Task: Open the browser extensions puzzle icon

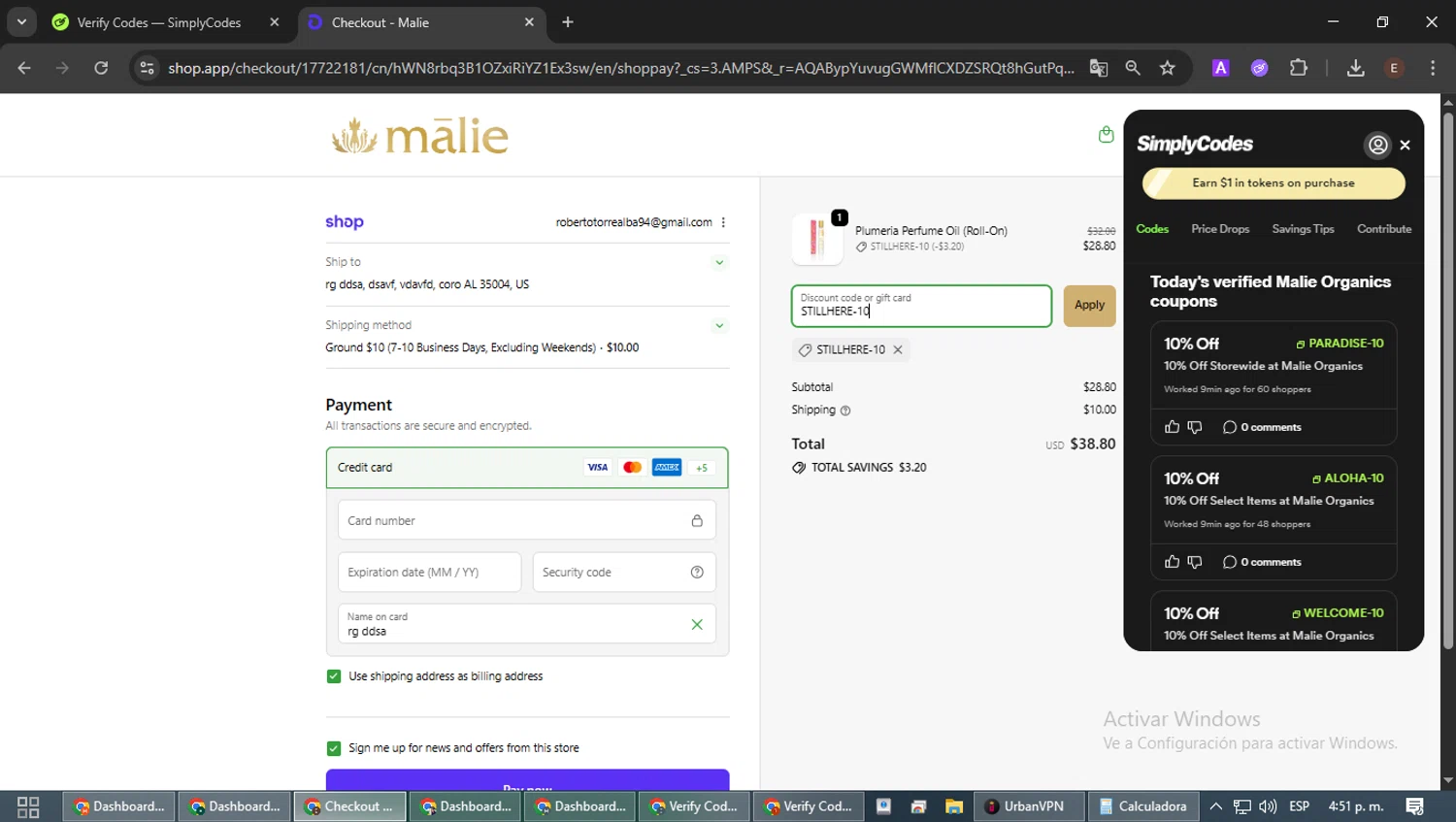Action: coord(1299,68)
